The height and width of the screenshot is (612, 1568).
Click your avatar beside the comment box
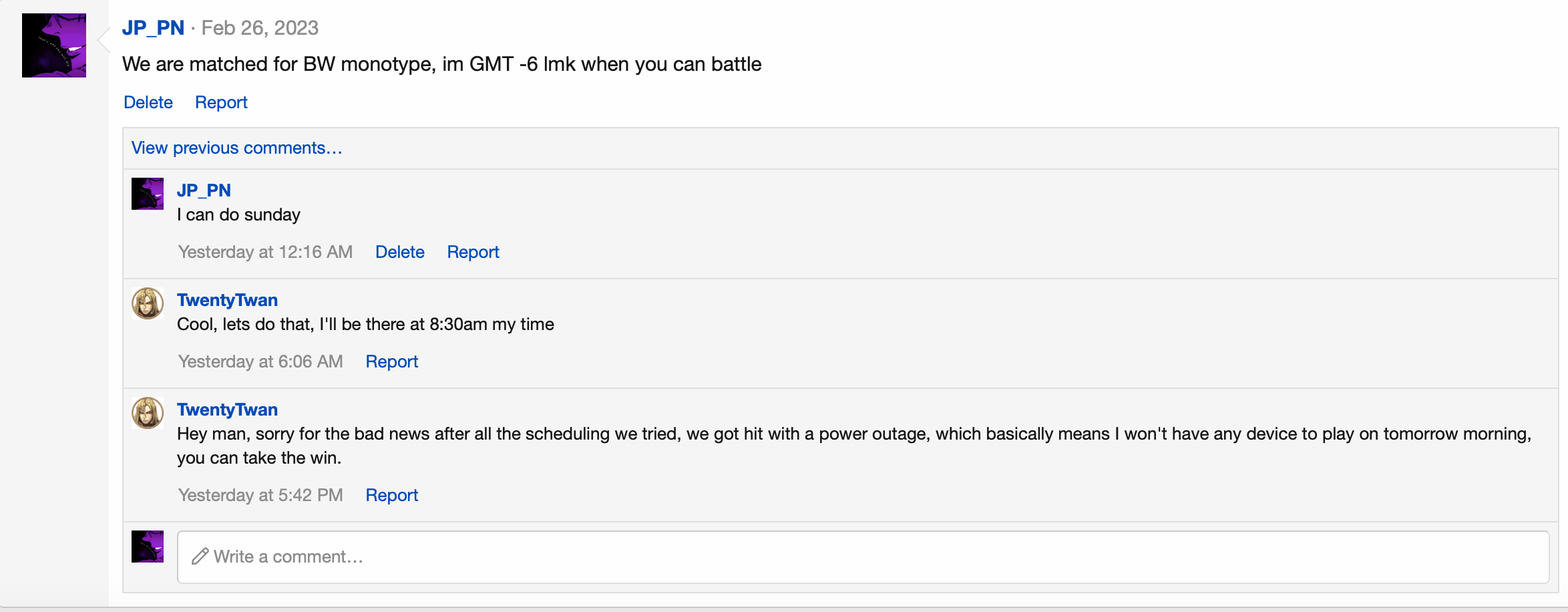[148, 547]
